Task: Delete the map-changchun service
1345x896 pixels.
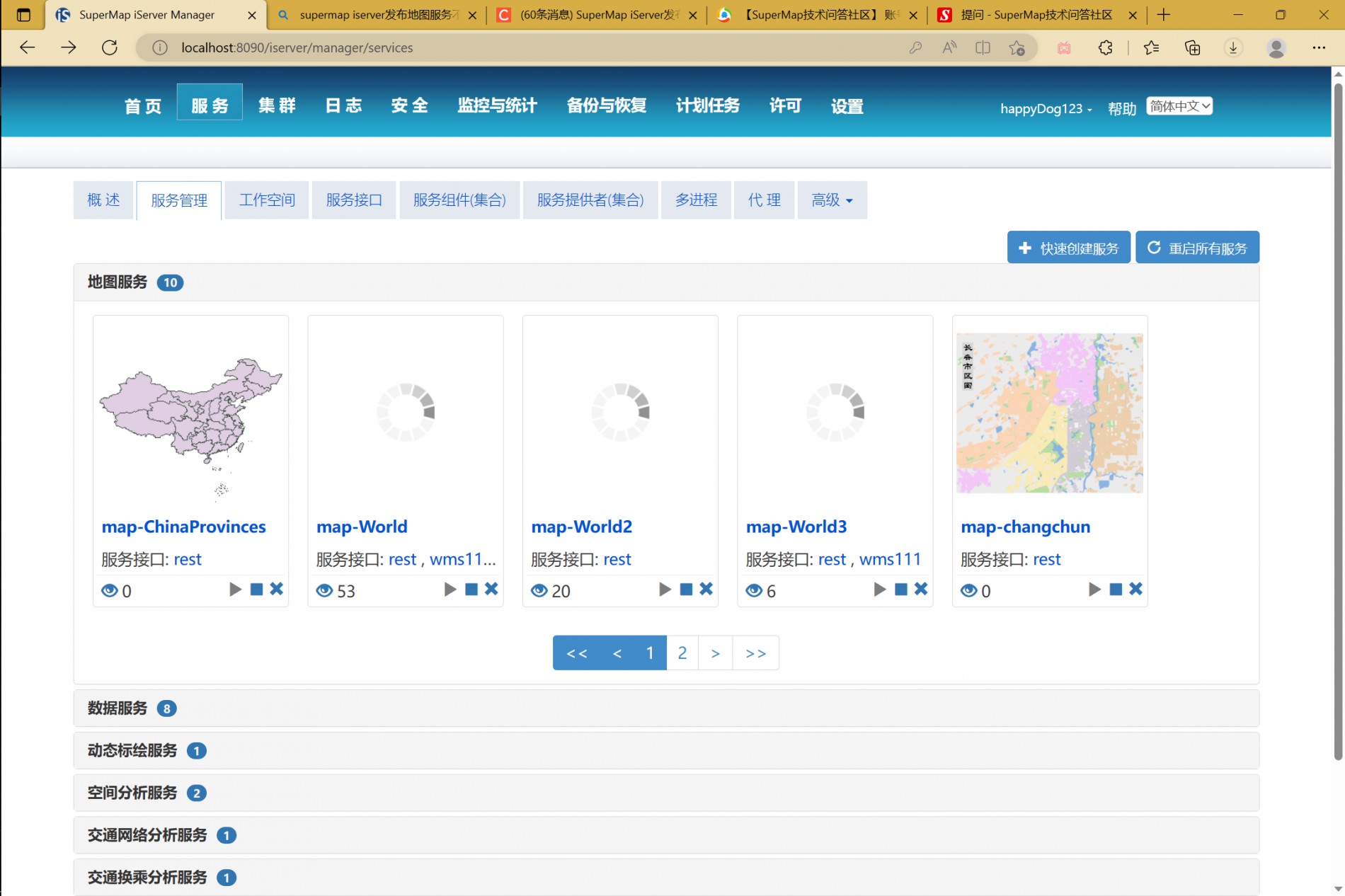Action: point(1135,590)
